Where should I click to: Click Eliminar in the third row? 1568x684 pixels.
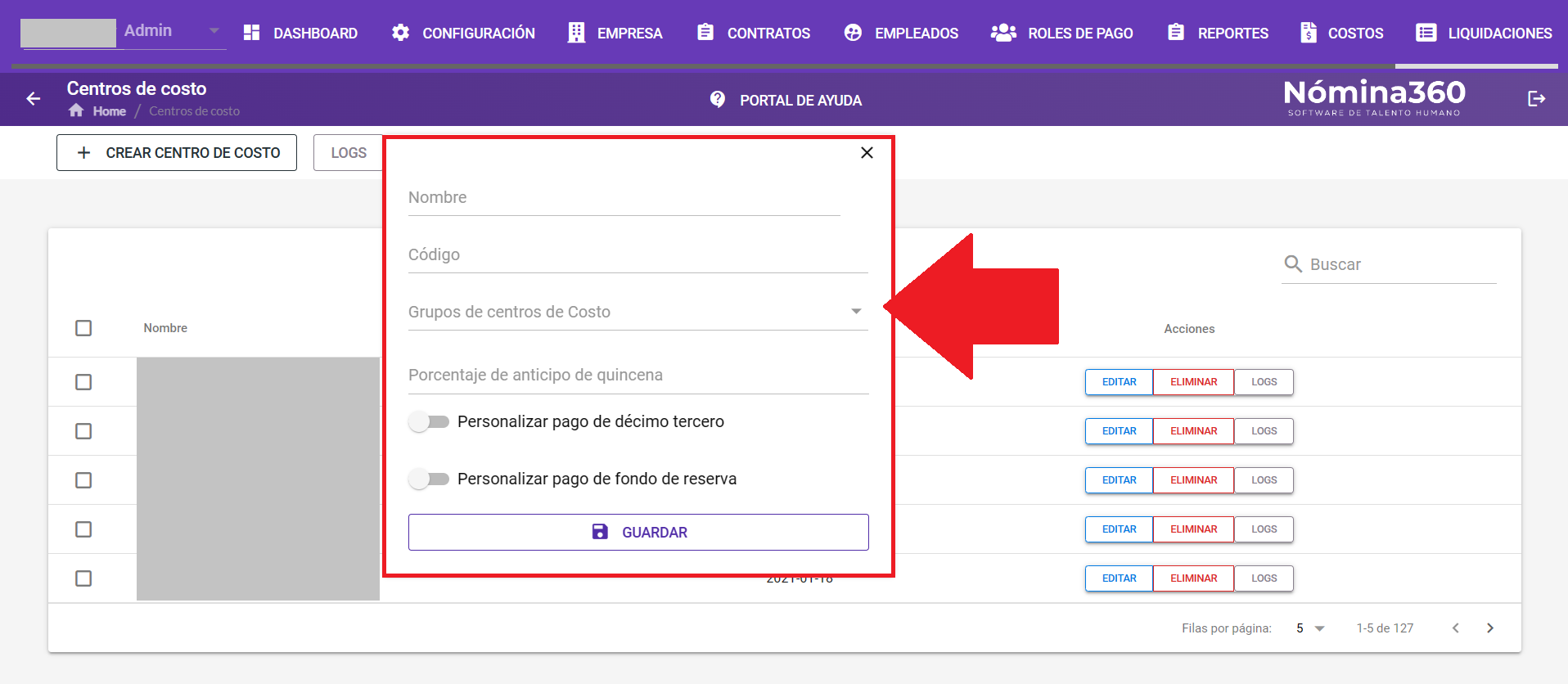click(x=1193, y=480)
